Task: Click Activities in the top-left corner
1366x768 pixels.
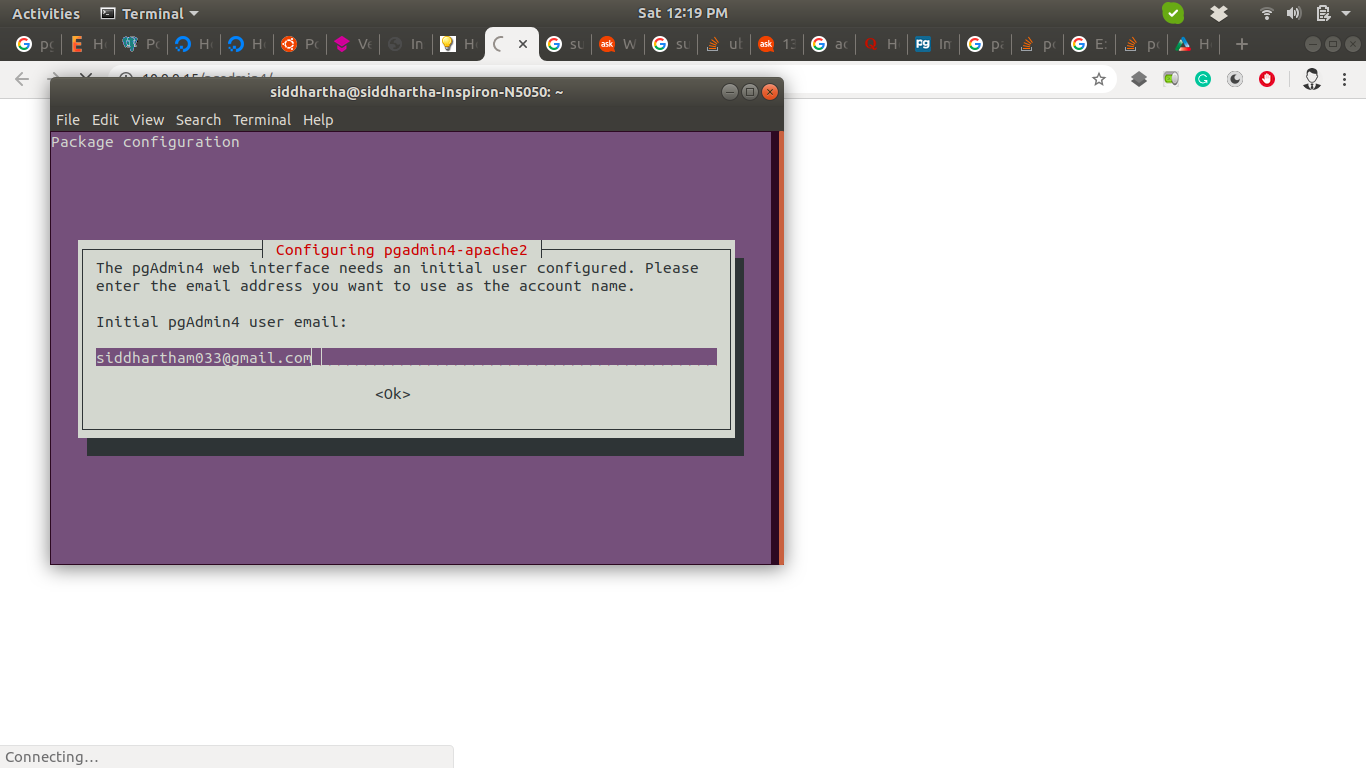Action: [46, 13]
